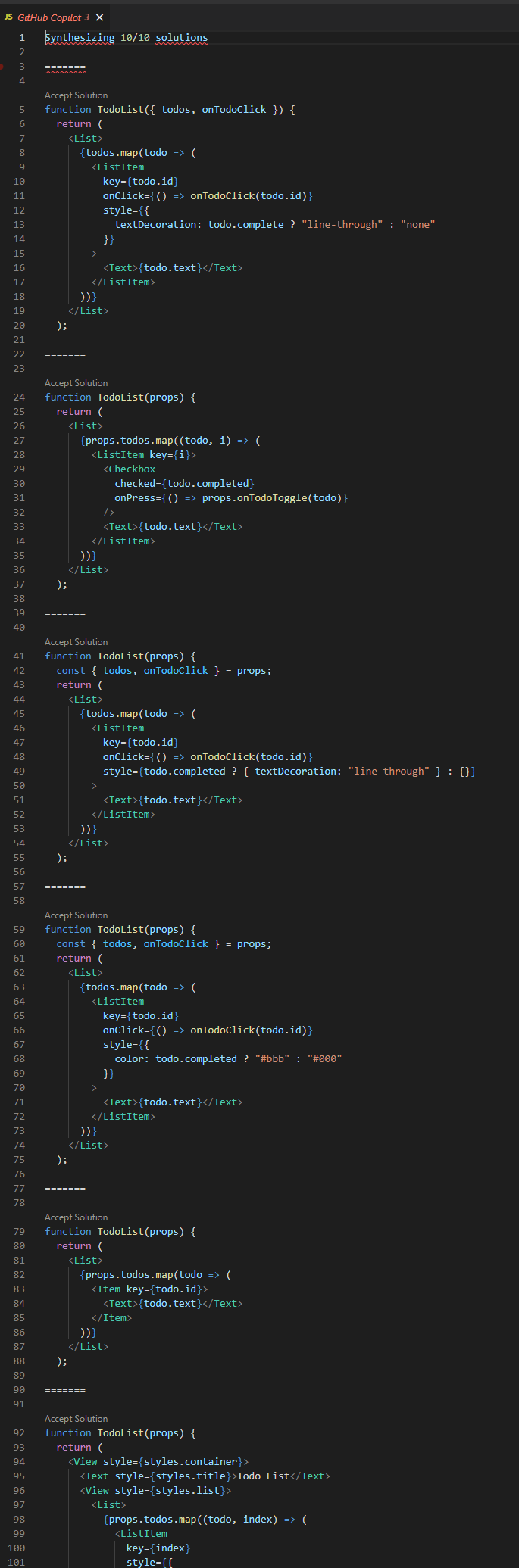The width and height of the screenshot is (519, 1568).
Task: Close the GitHub Copilot tab
Action: point(99,17)
